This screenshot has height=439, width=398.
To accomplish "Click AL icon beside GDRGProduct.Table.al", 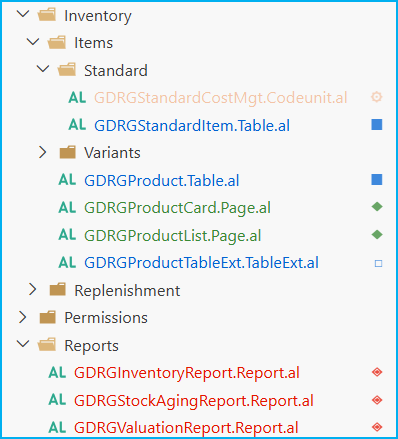I will (x=67, y=180).
